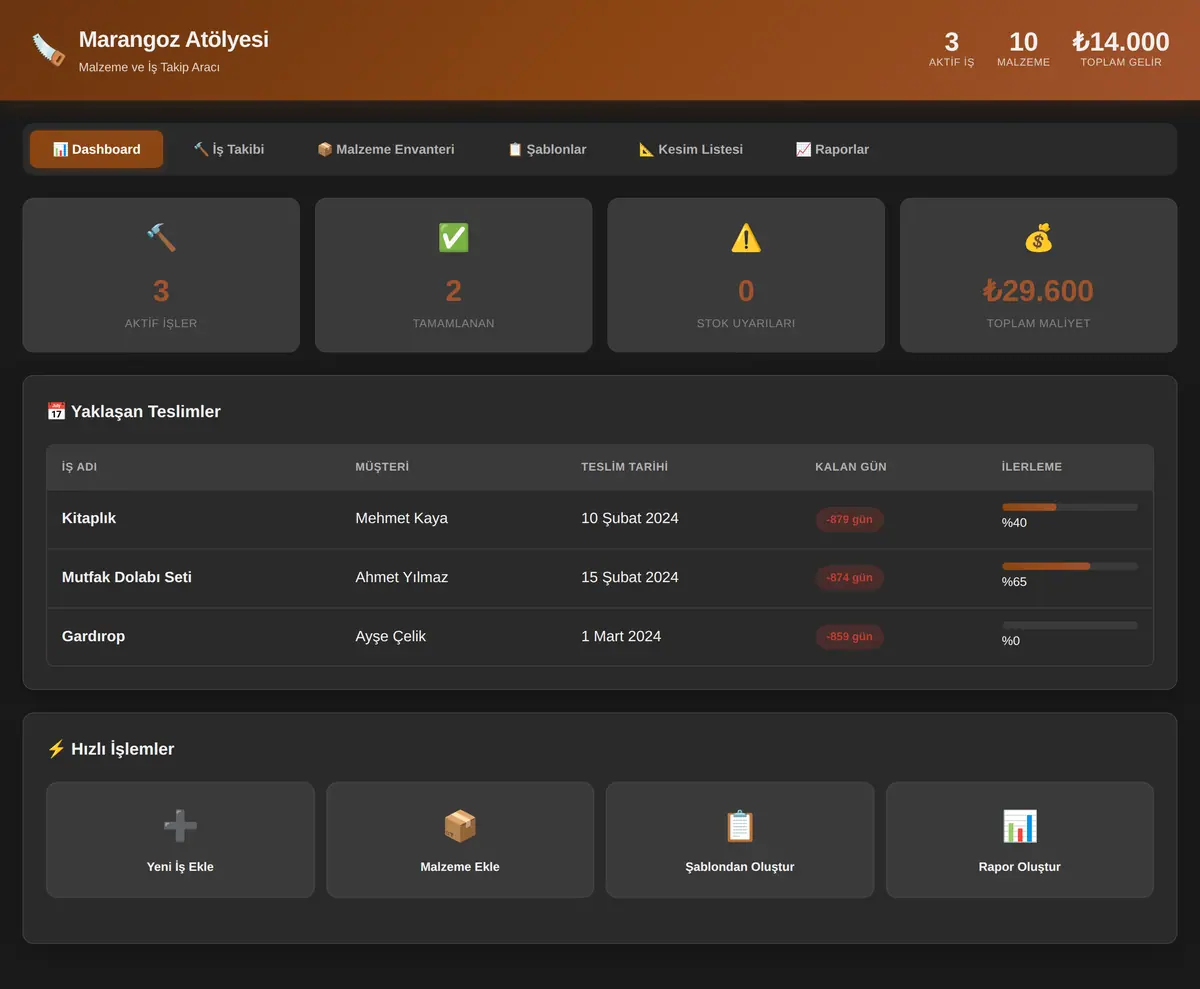Click the Kitaplık progress bar at %40
The height and width of the screenshot is (989, 1200).
coord(1070,507)
